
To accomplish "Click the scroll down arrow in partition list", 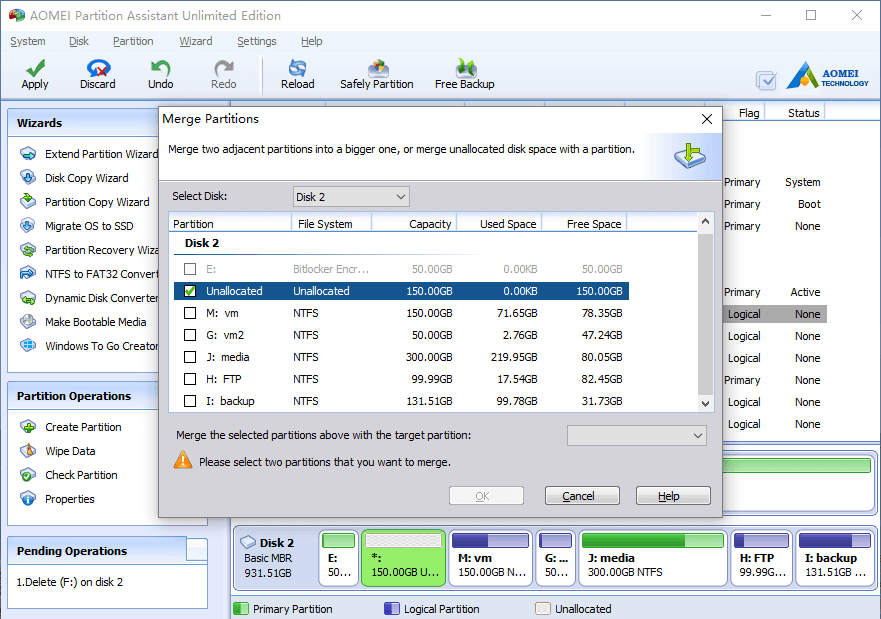I will click(x=706, y=403).
